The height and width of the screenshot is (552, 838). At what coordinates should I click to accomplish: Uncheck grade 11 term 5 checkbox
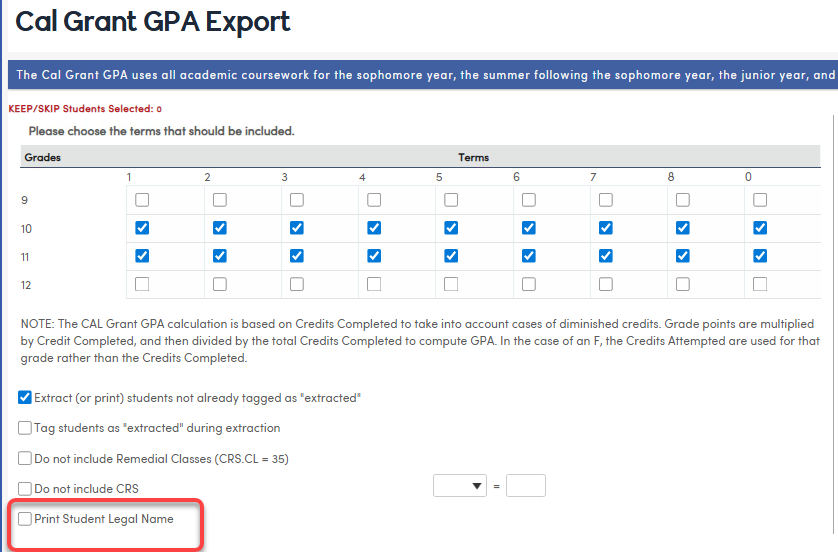tap(451, 256)
